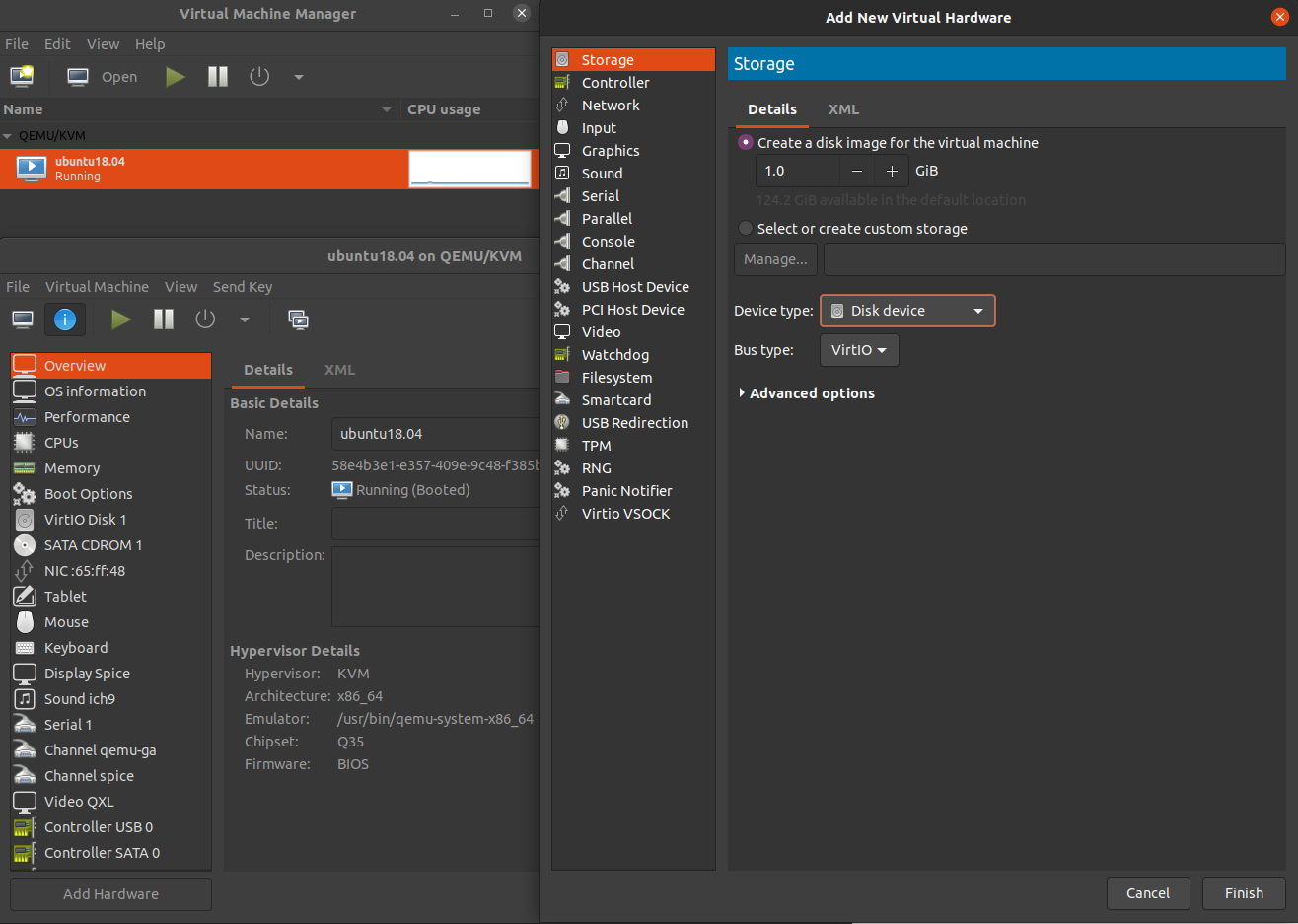Switch to XML tab in Add Hardware
The height and width of the screenshot is (924, 1298).
click(843, 109)
